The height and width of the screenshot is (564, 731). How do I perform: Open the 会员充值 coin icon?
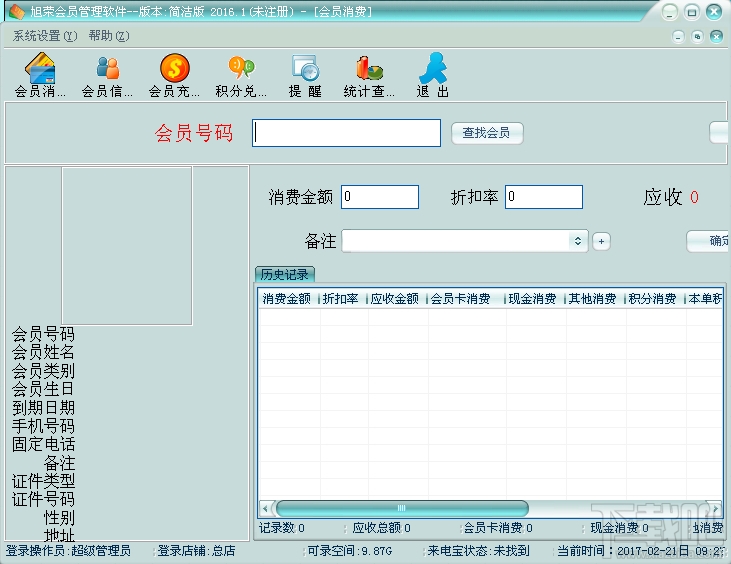pos(174,75)
